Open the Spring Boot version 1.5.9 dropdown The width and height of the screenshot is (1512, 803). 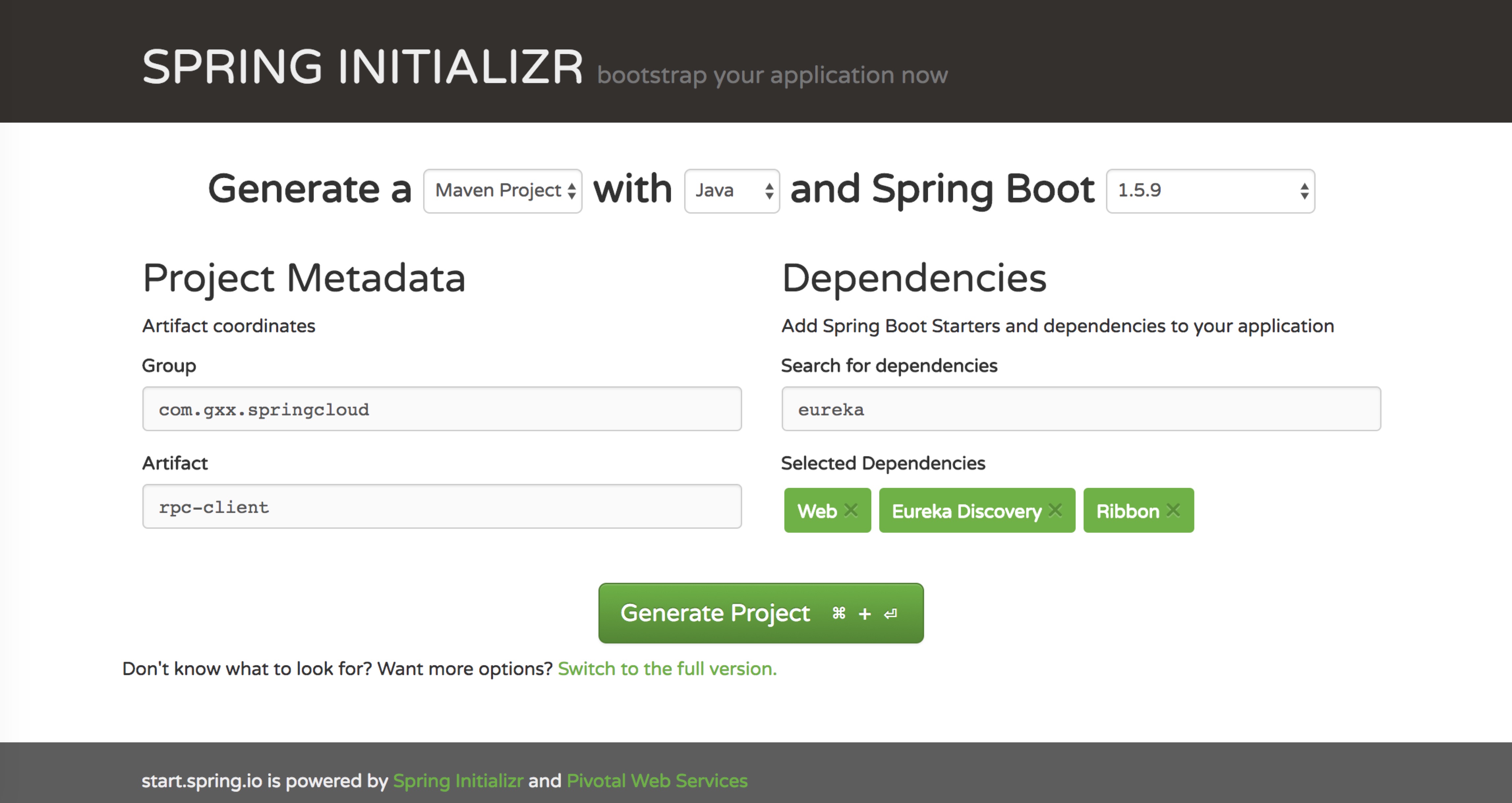point(1210,191)
